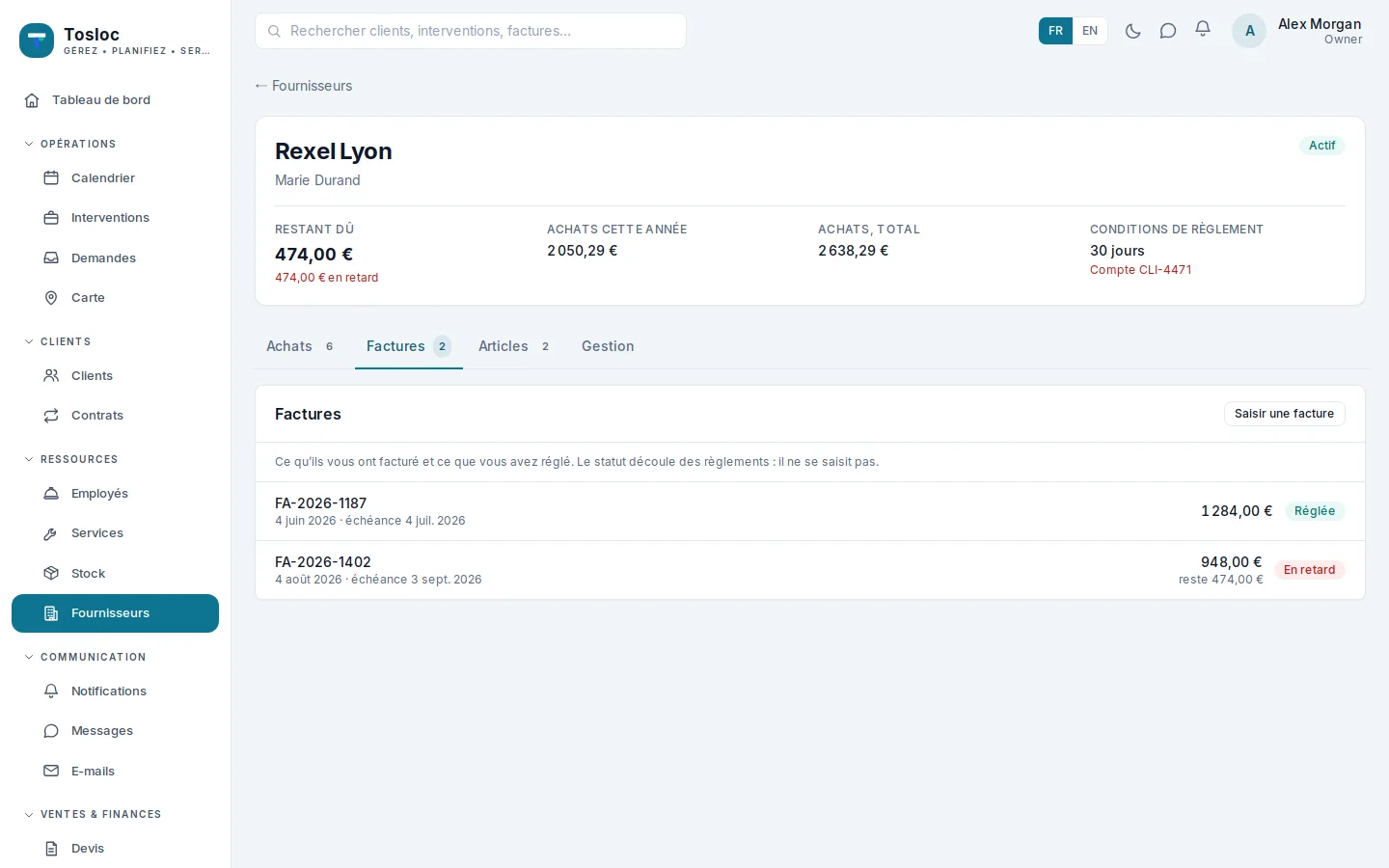The height and width of the screenshot is (868, 1389).
Task: Open messages chat icon in top bar
Action: click(x=1168, y=31)
